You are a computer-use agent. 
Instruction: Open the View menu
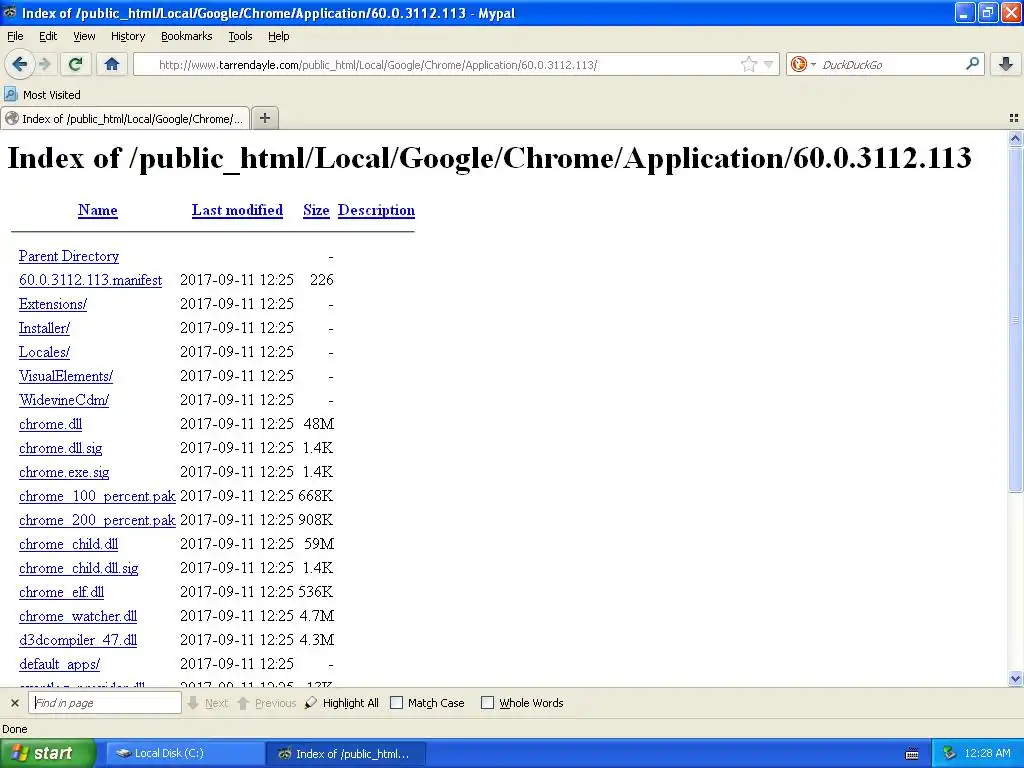point(84,36)
